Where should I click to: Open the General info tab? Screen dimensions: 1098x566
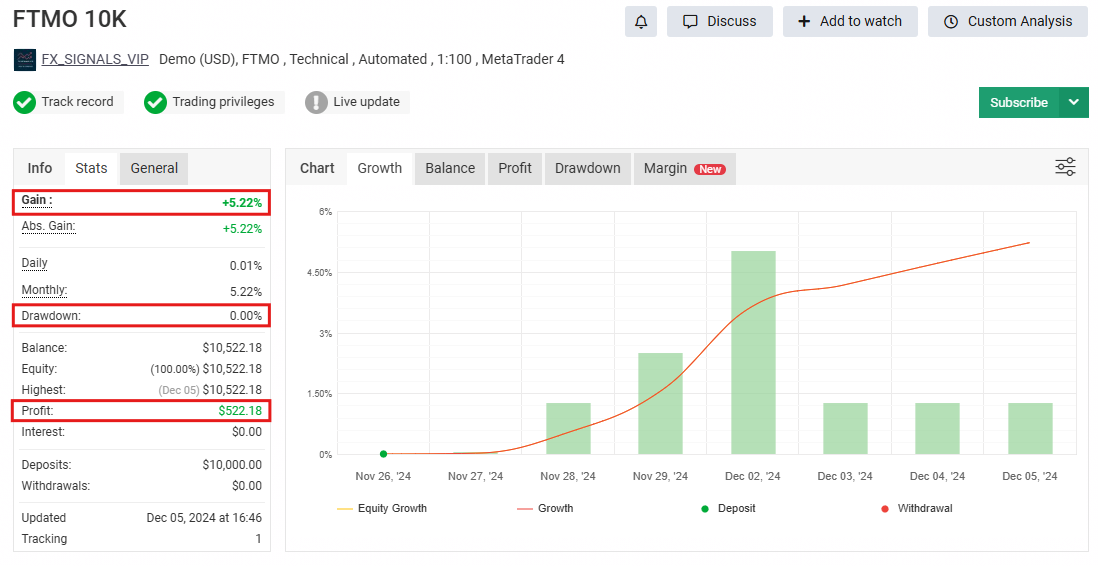(154, 168)
